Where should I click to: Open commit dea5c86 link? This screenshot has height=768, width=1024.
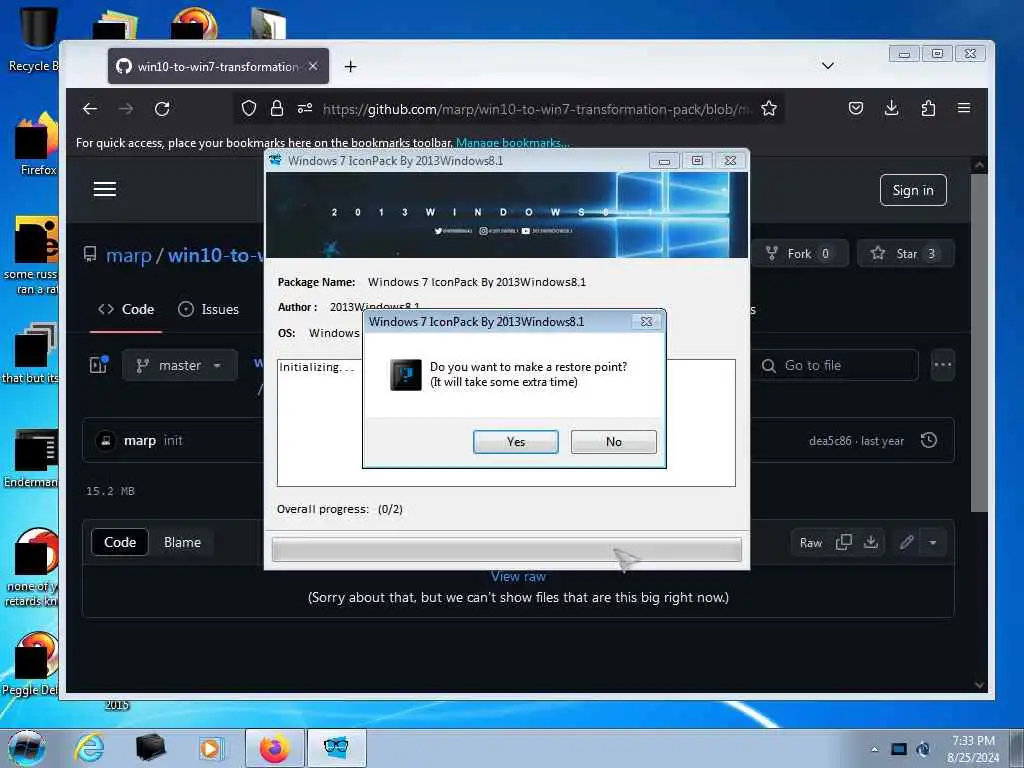click(830, 441)
